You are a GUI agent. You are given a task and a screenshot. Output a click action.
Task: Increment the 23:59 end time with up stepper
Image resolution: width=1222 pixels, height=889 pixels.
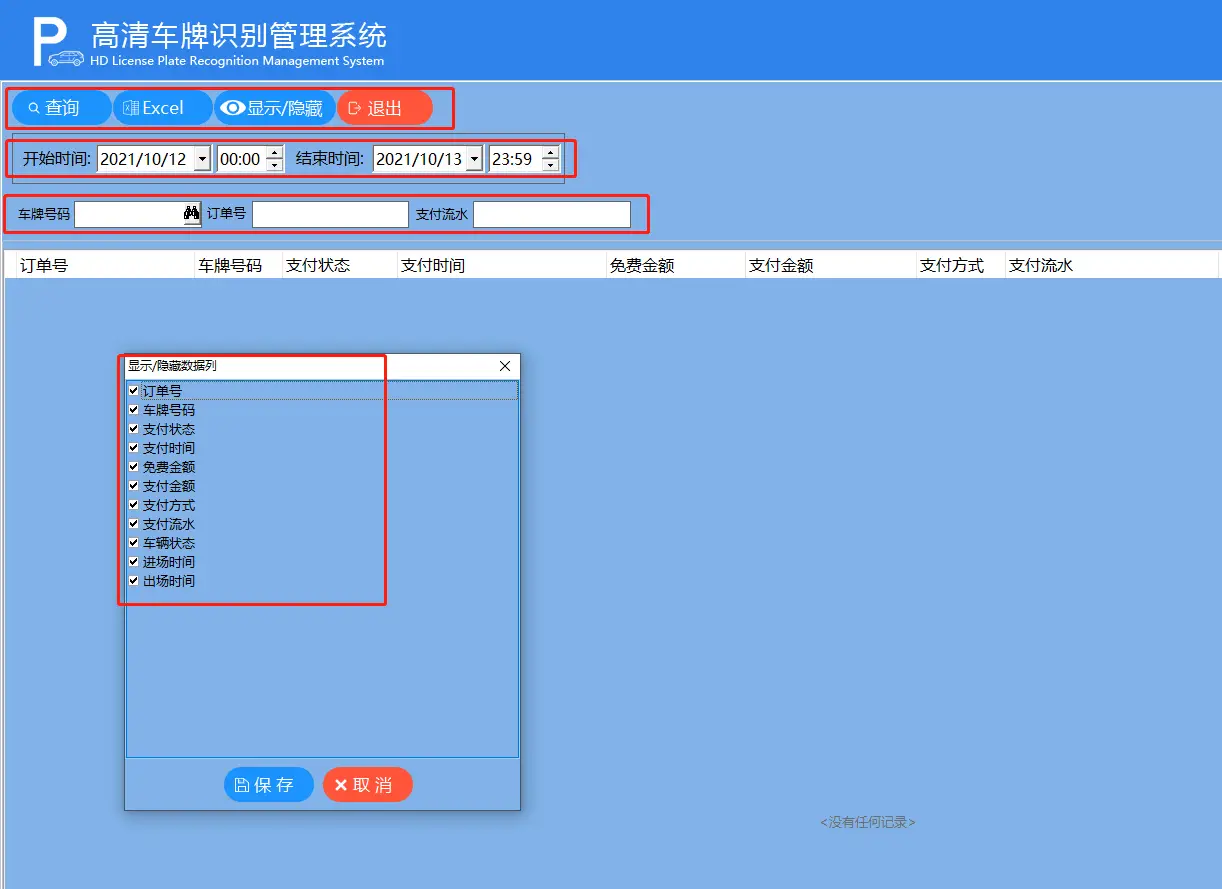point(550,152)
